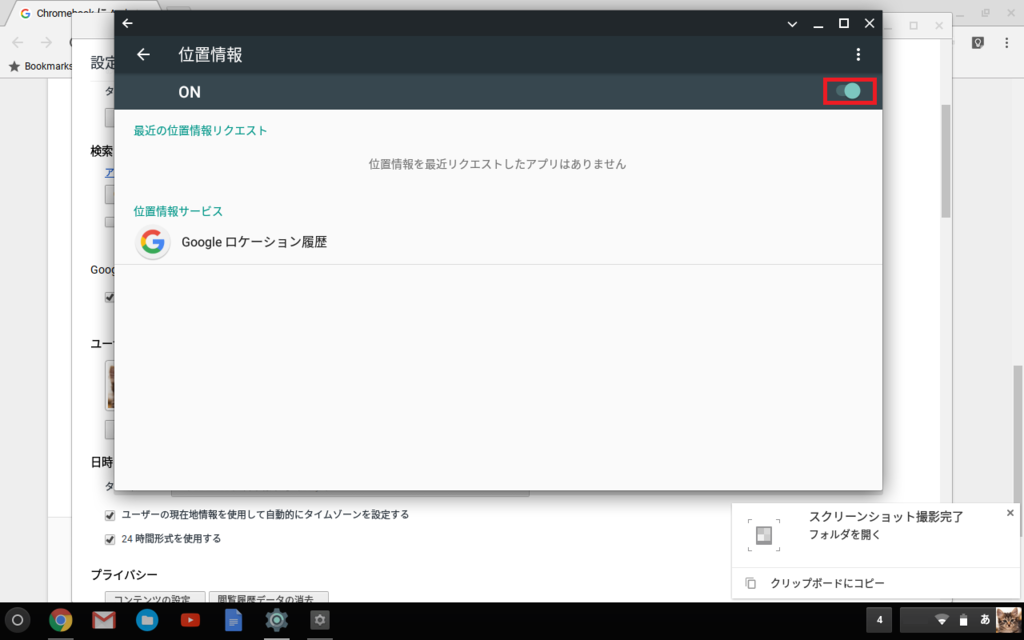Open the three-dot overflow menu in Location settings
The image size is (1024, 640).
coord(858,54)
